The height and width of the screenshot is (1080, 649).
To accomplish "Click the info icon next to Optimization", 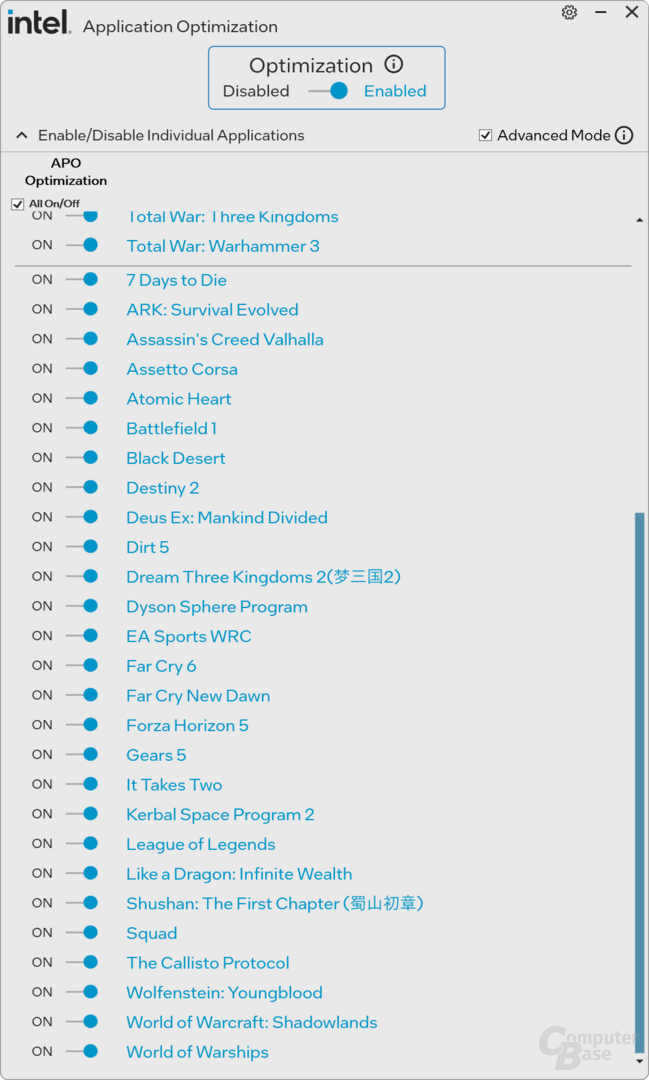I will point(394,65).
